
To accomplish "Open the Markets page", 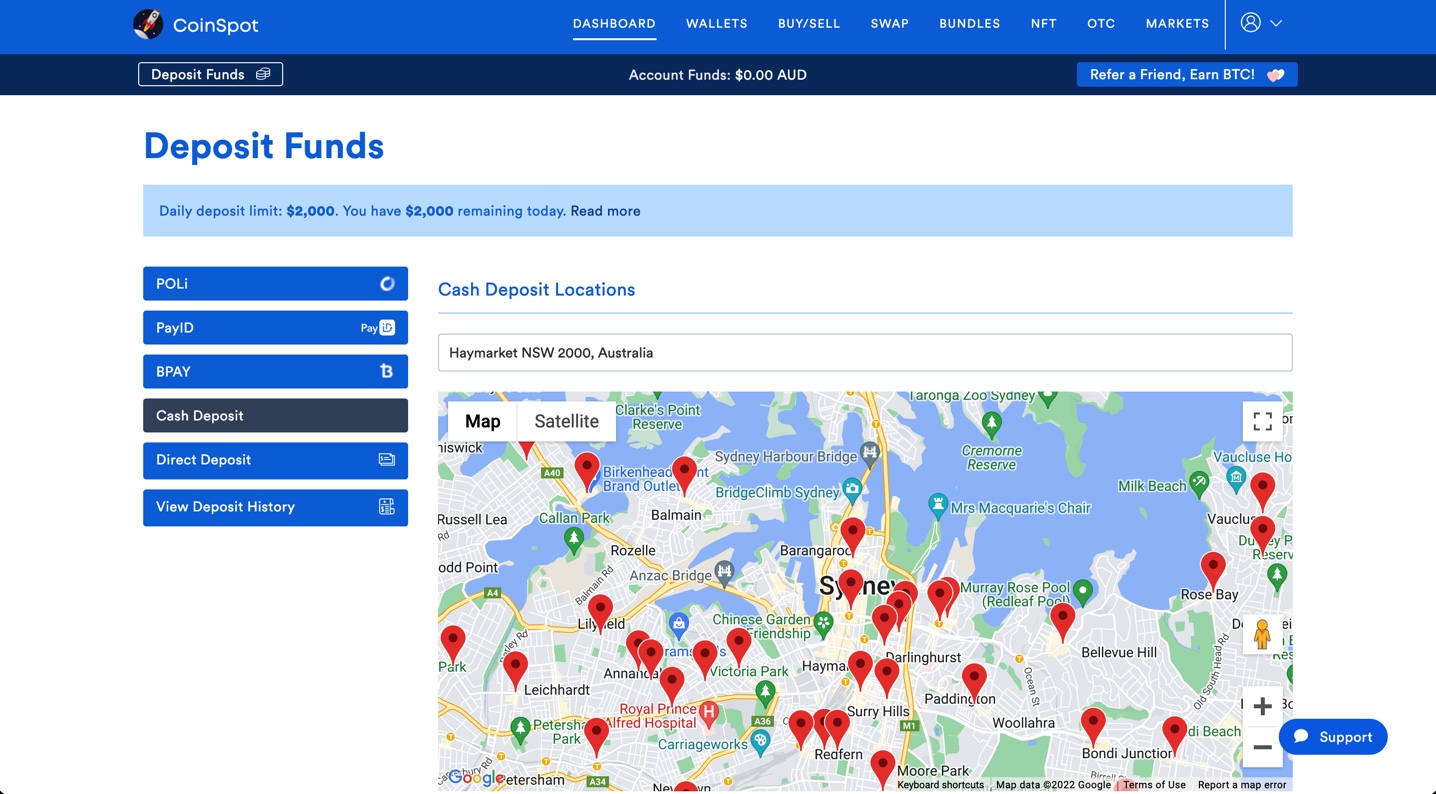I will click(1177, 23).
